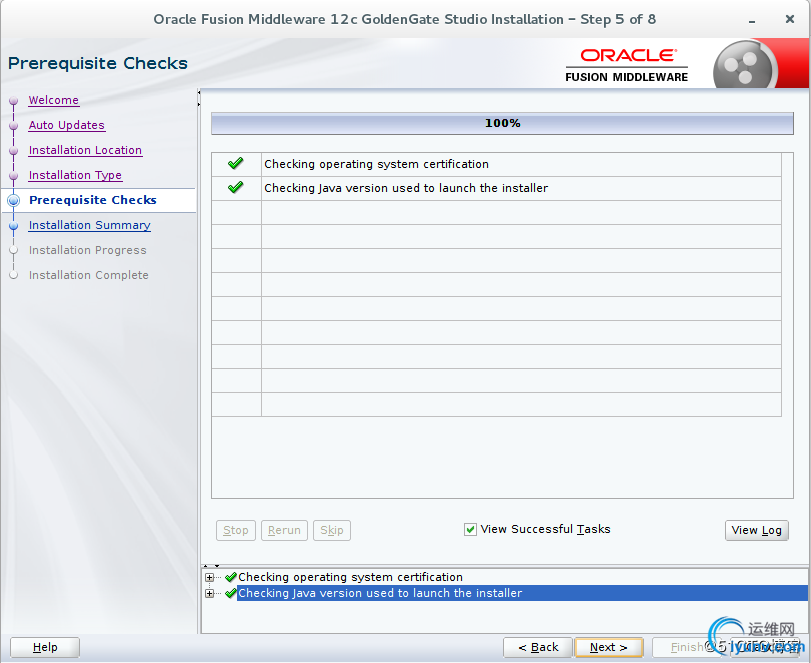Image resolution: width=811 pixels, height=663 pixels.
Task: Select the 'Checking operating system certification' table row
Action: click(497, 164)
